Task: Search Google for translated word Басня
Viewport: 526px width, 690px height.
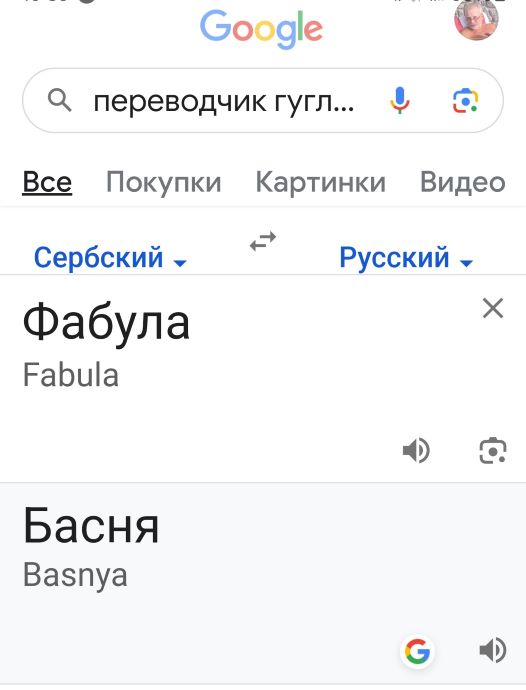Action: (417, 651)
